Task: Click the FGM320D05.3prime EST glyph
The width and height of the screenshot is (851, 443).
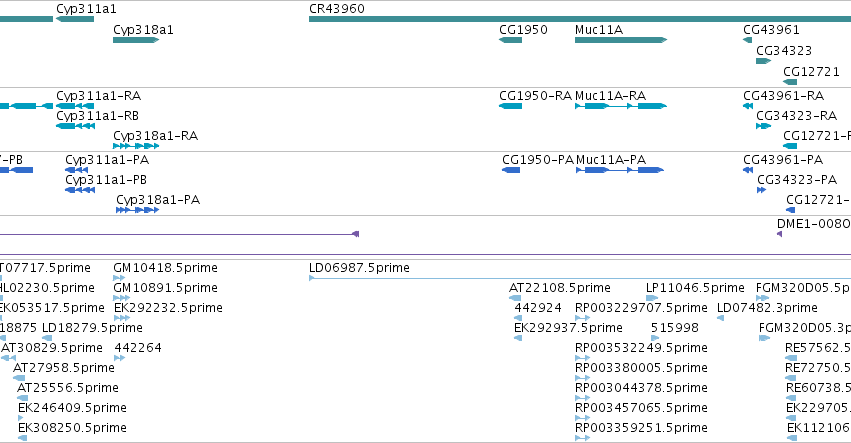Action: coord(764,338)
